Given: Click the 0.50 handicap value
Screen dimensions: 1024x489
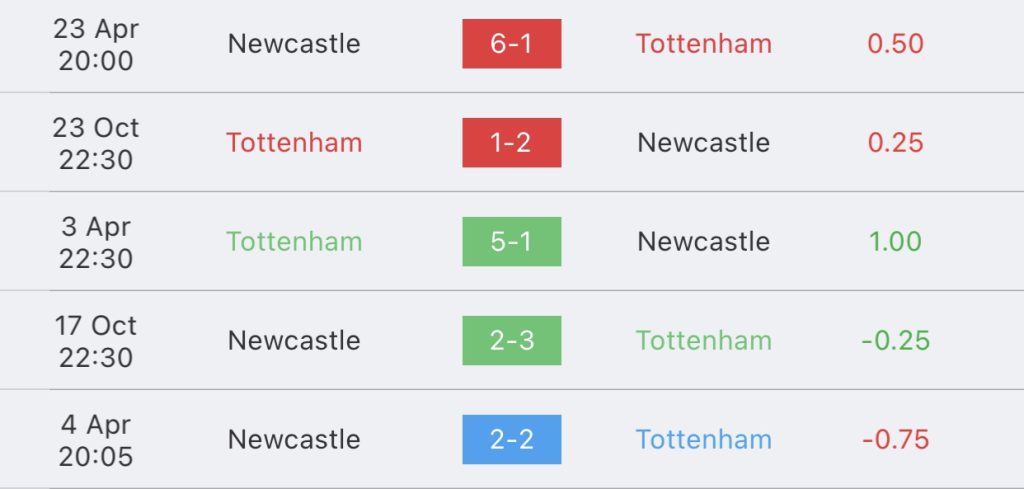Looking at the screenshot, I should [x=895, y=44].
